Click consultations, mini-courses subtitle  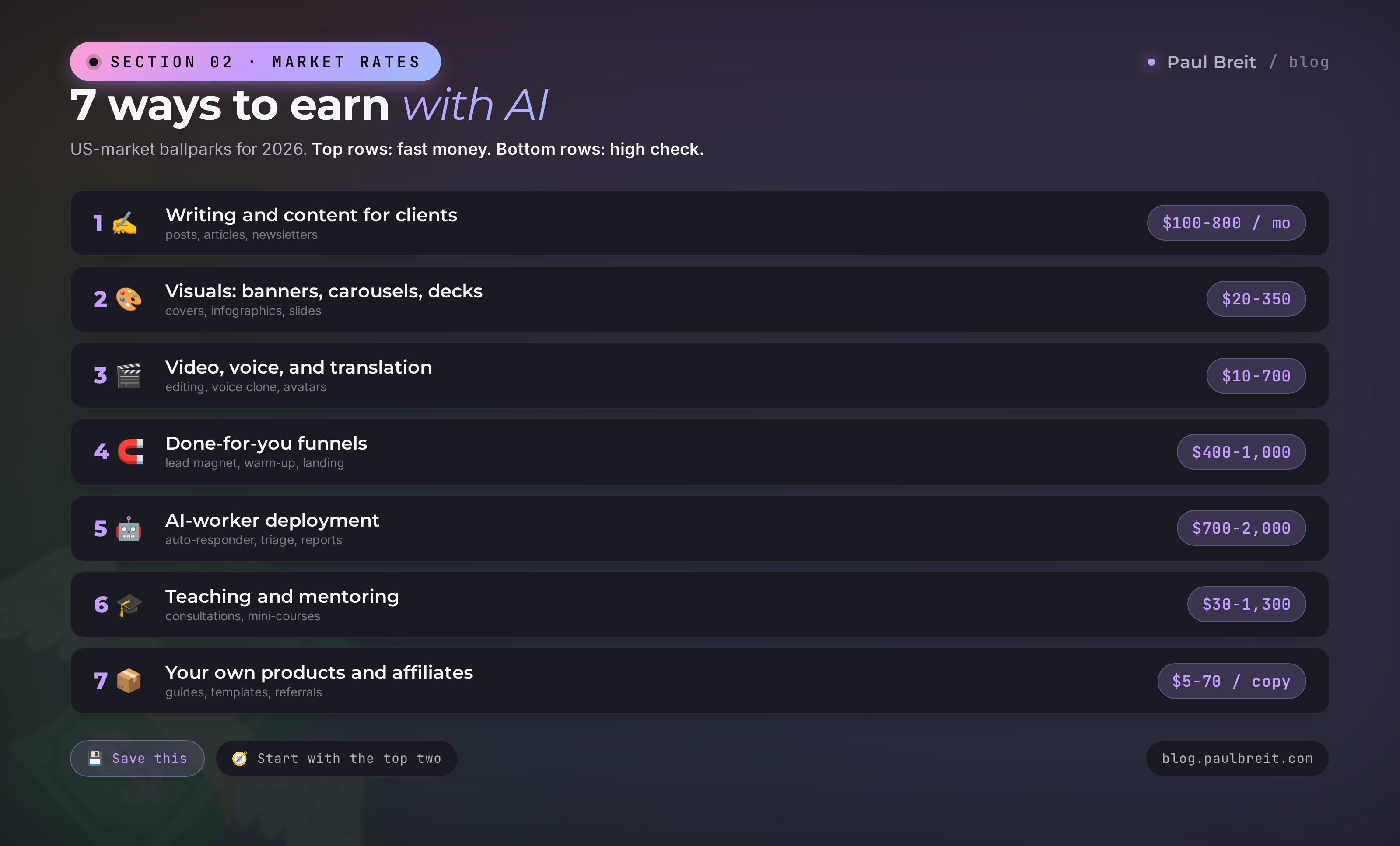click(243, 616)
